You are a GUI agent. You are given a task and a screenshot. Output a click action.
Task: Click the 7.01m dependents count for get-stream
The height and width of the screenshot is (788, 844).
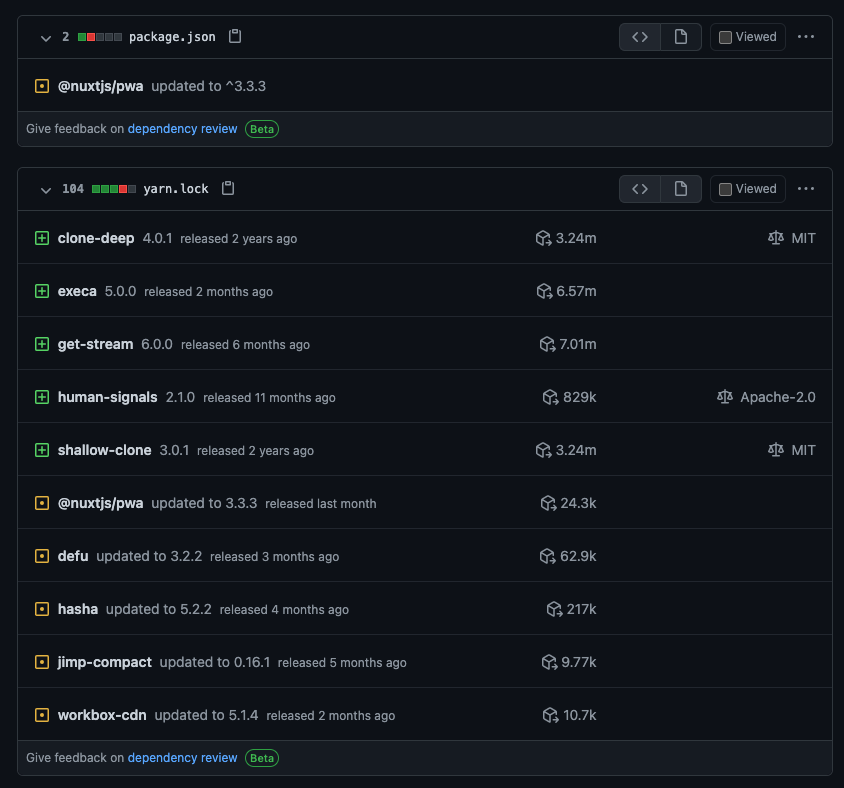click(x=578, y=344)
